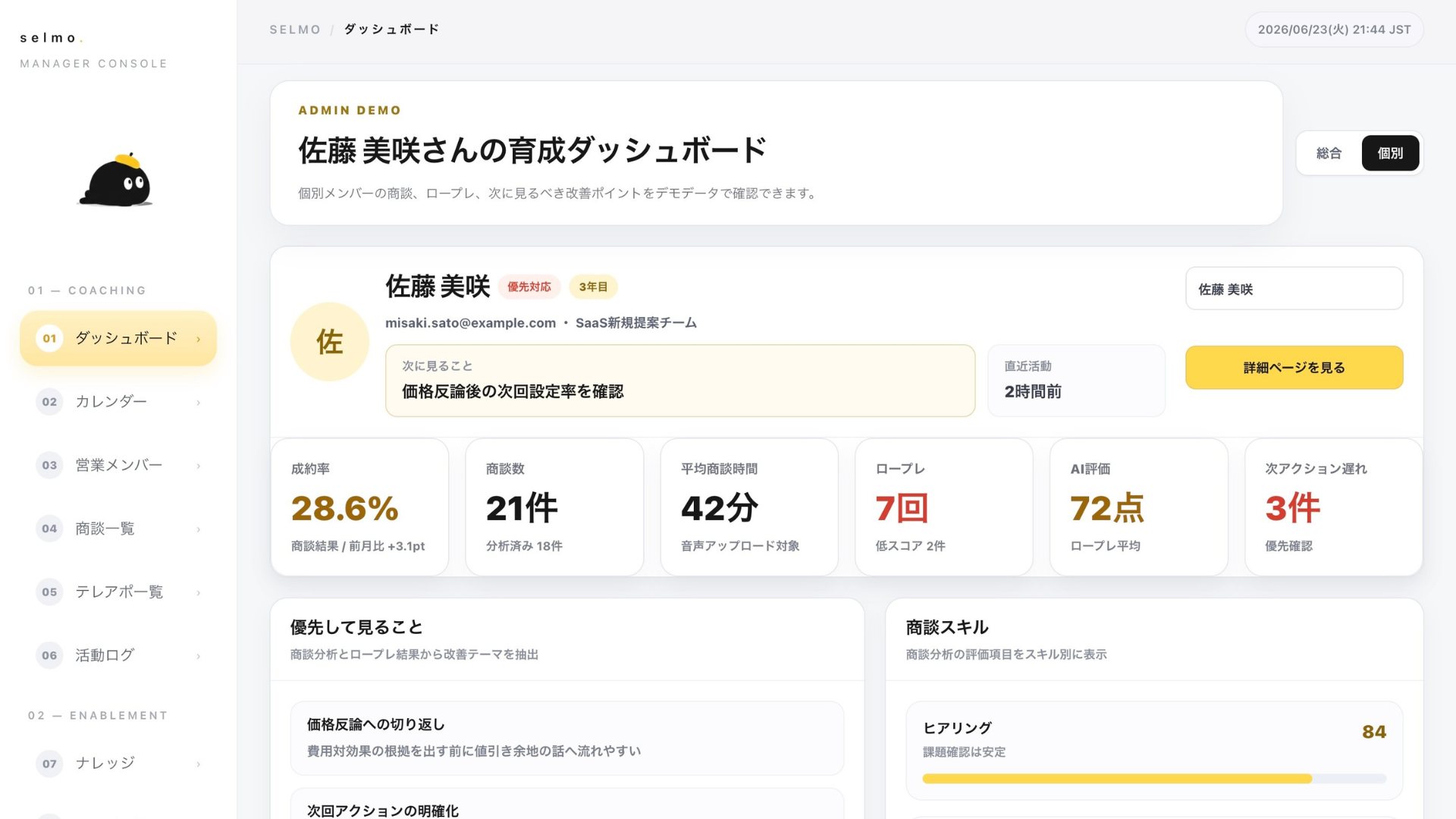Image resolution: width=1456 pixels, height=819 pixels.
Task: Click the 課題確認は安定 note
Action: (964, 752)
